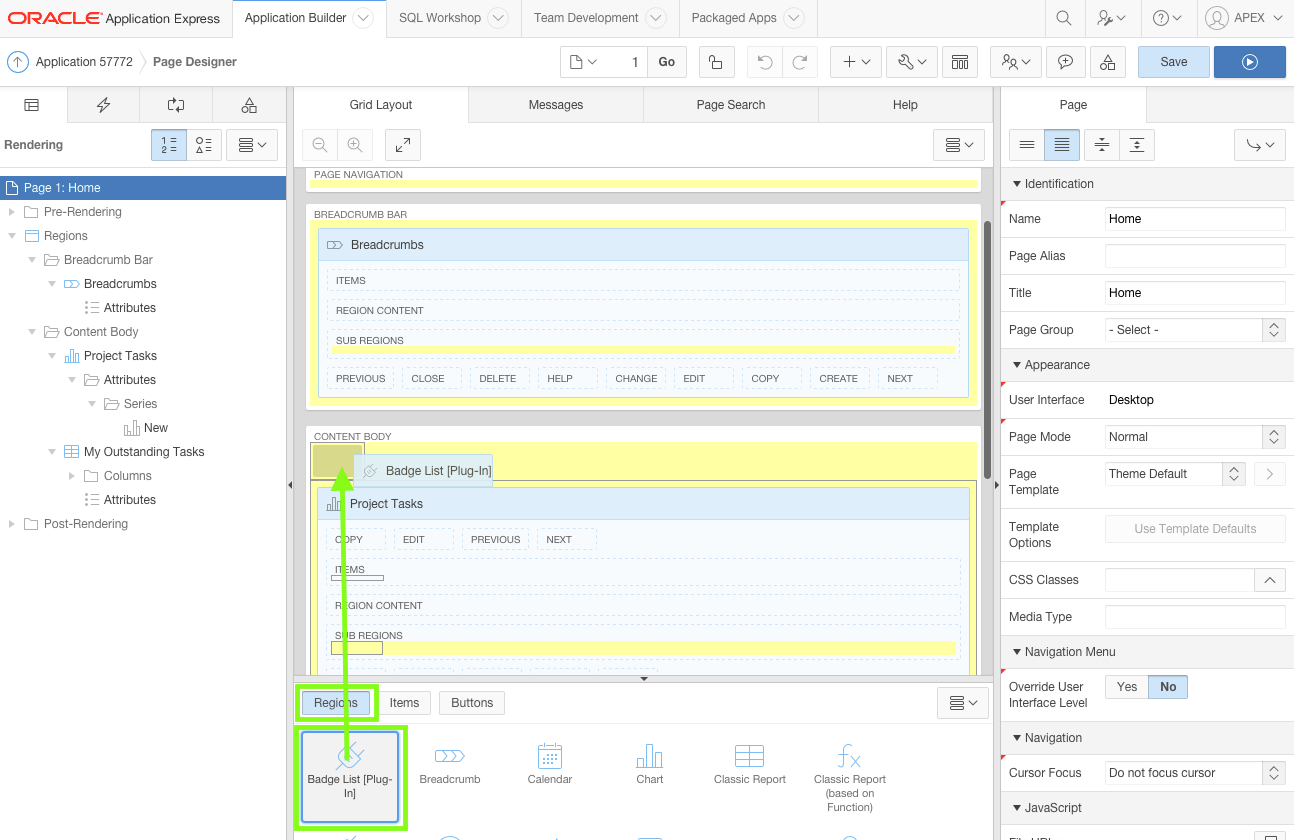Open the SQL Workshop tab

440,18
